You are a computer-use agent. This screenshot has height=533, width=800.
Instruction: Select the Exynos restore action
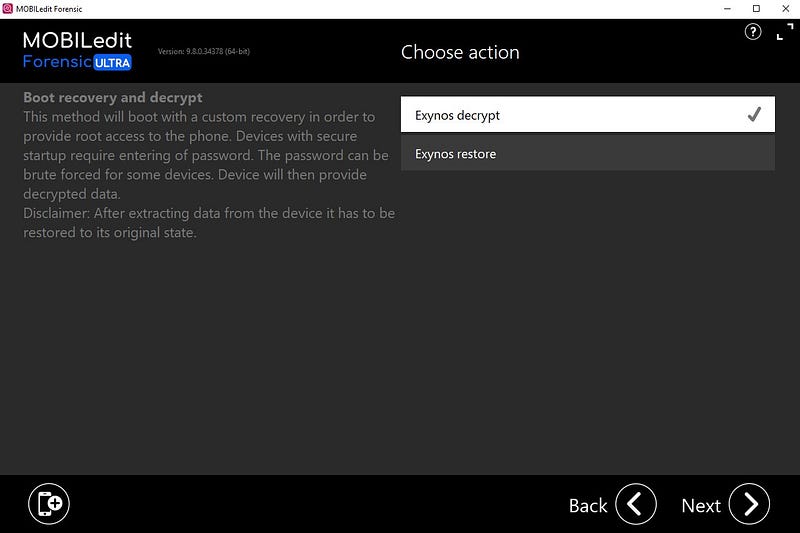[x=587, y=153]
